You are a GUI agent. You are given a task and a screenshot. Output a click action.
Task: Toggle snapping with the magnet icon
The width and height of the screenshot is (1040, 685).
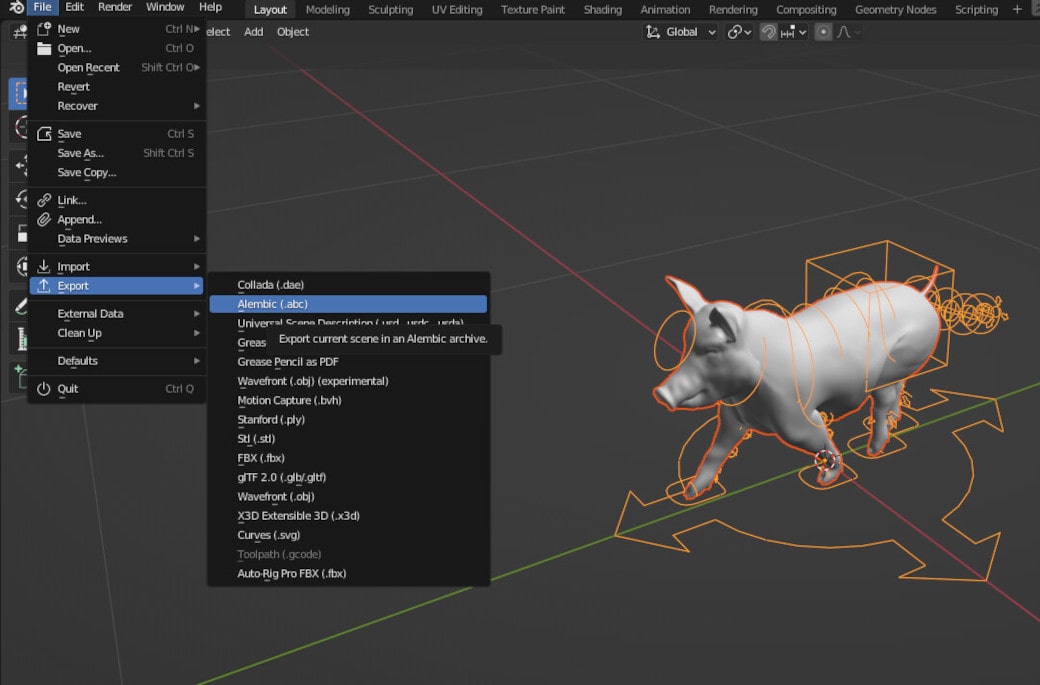(768, 32)
